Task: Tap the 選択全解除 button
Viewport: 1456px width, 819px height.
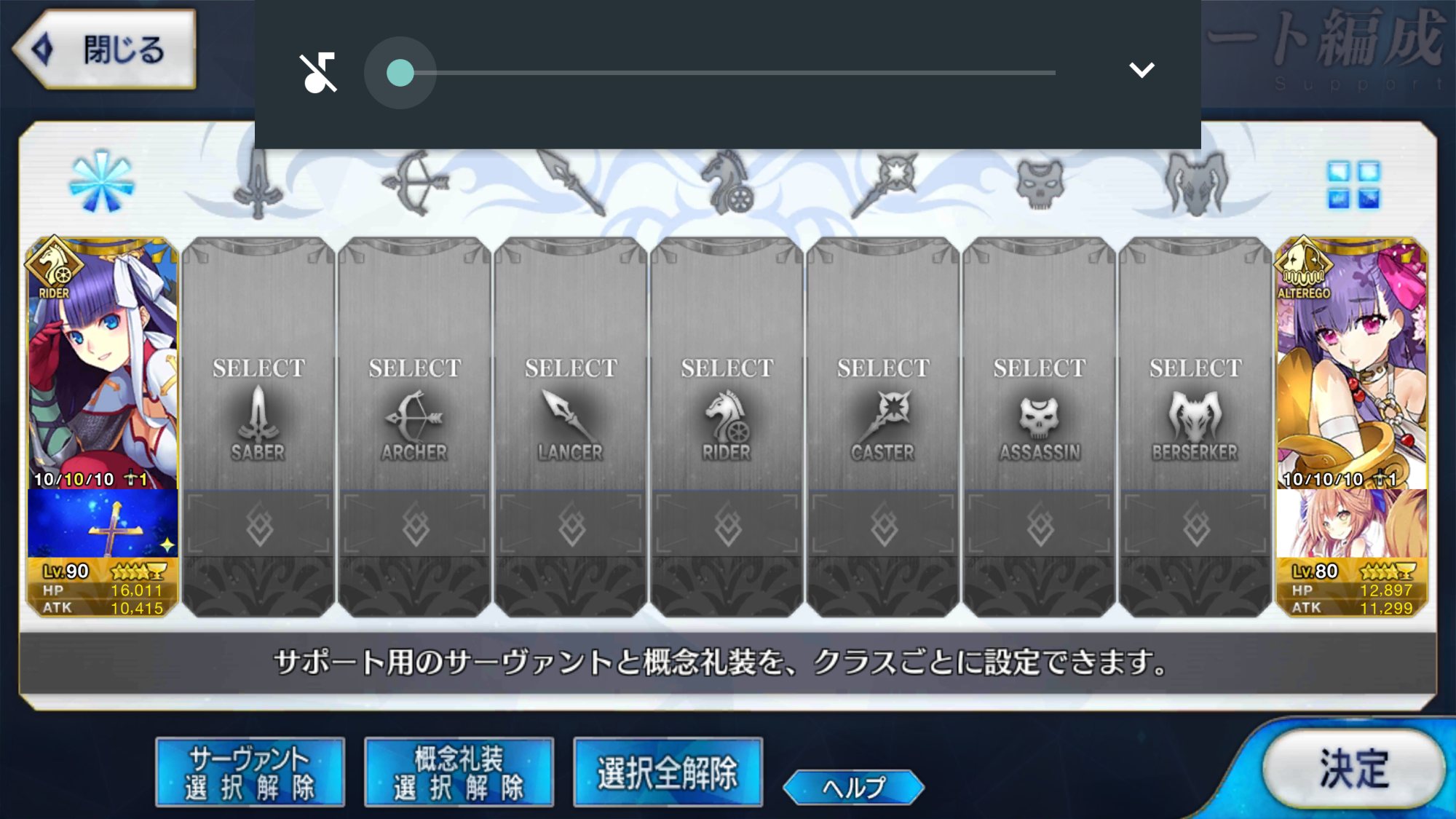Action: [x=668, y=772]
